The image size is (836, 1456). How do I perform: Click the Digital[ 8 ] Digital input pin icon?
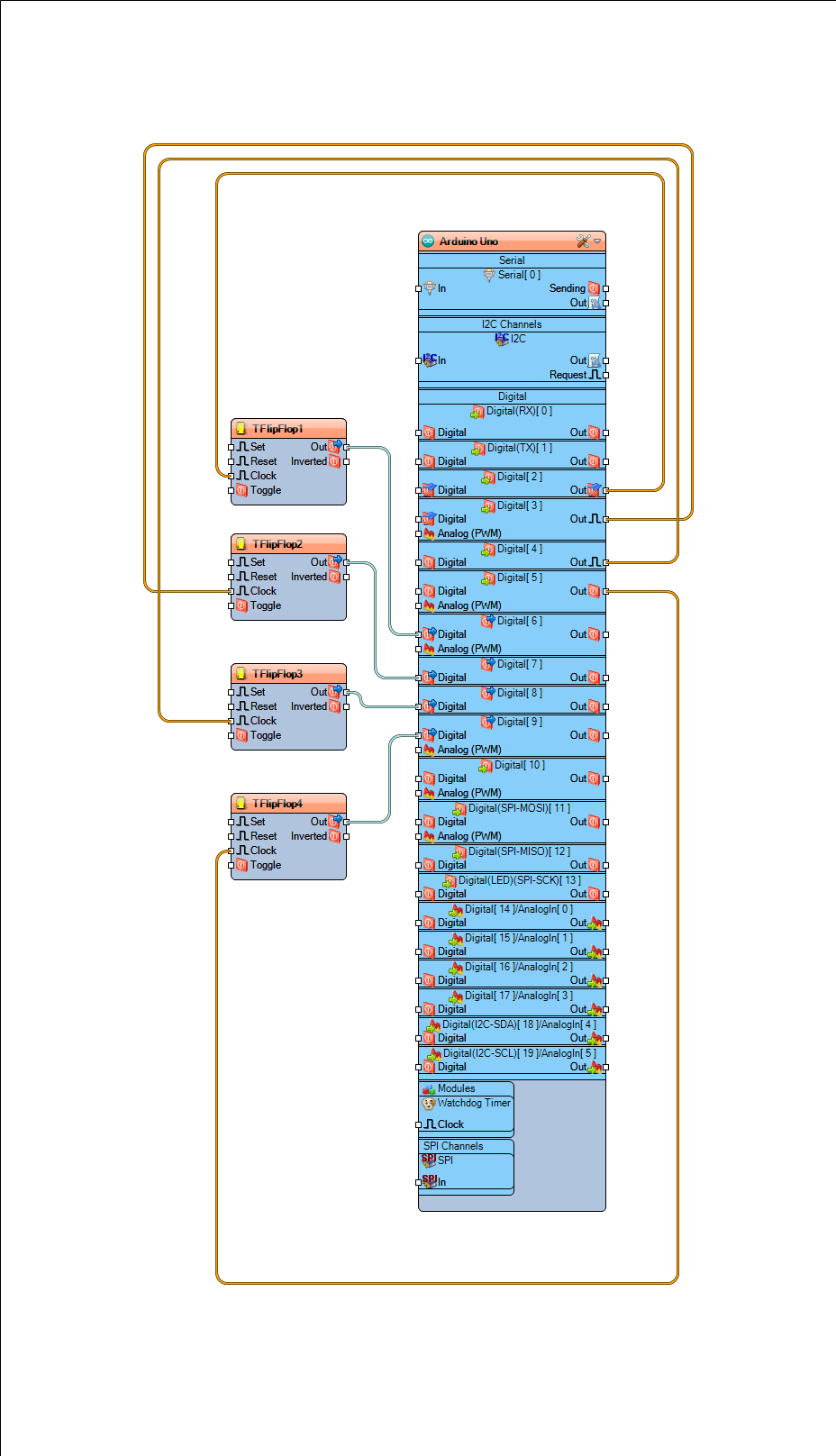(x=430, y=706)
